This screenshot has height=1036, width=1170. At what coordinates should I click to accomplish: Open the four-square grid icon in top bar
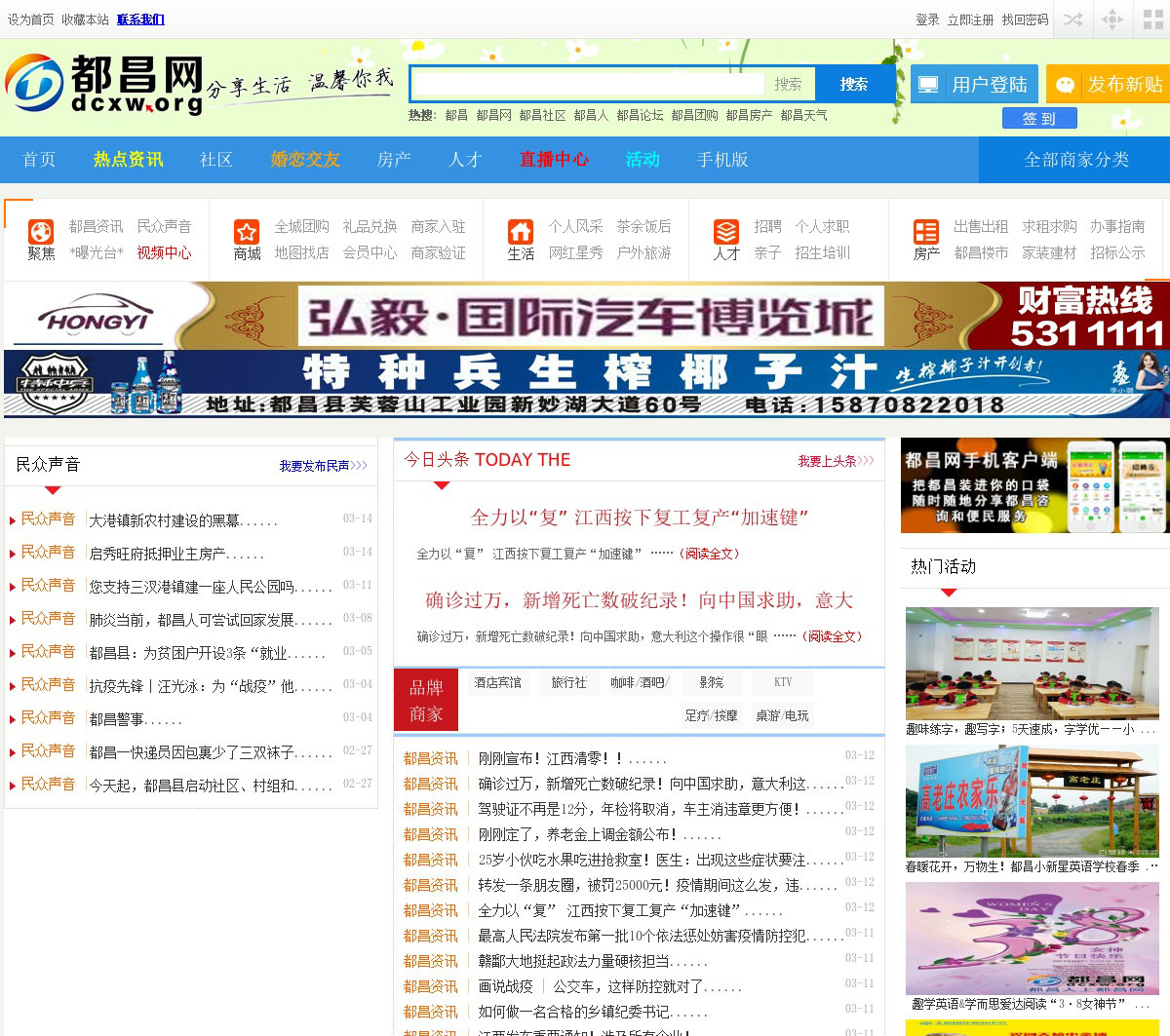click(x=1151, y=19)
